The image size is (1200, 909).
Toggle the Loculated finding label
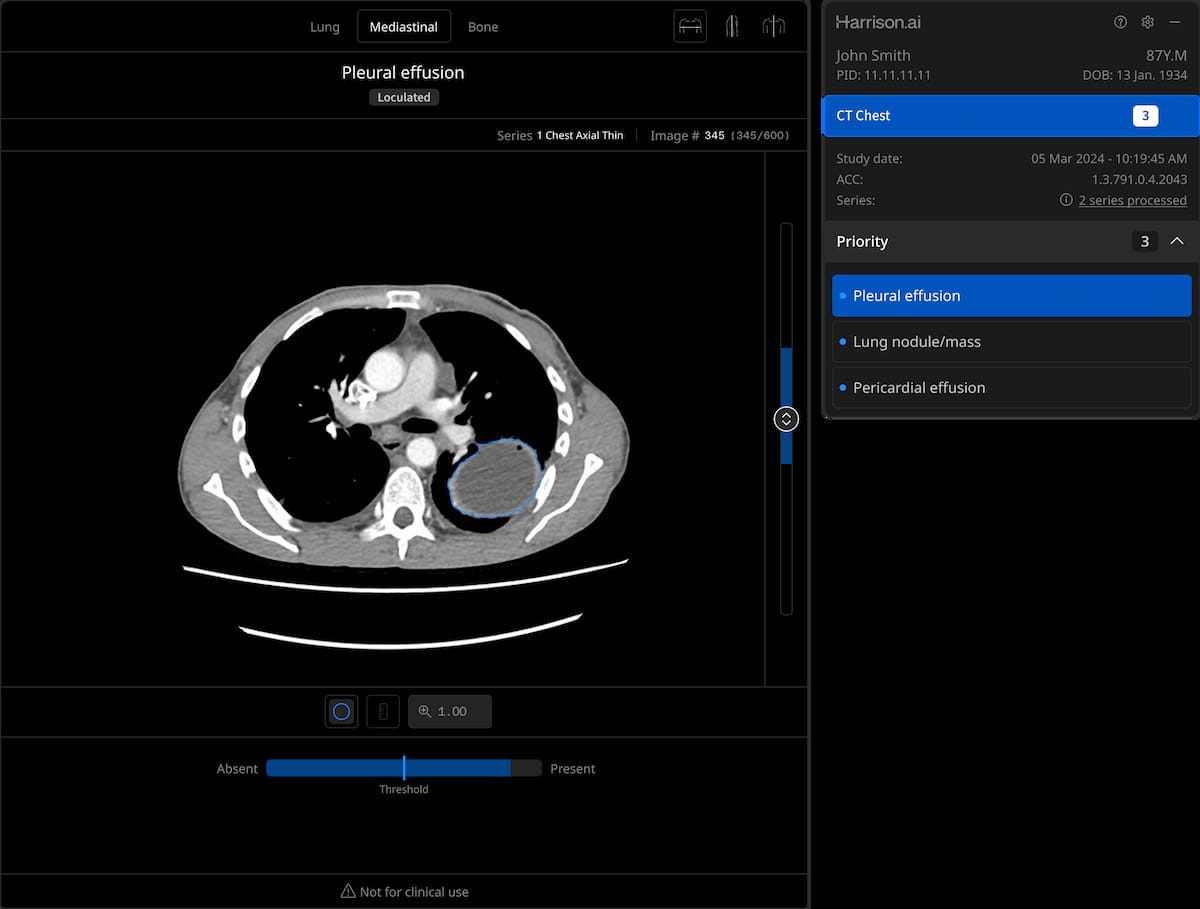coord(403,97)
